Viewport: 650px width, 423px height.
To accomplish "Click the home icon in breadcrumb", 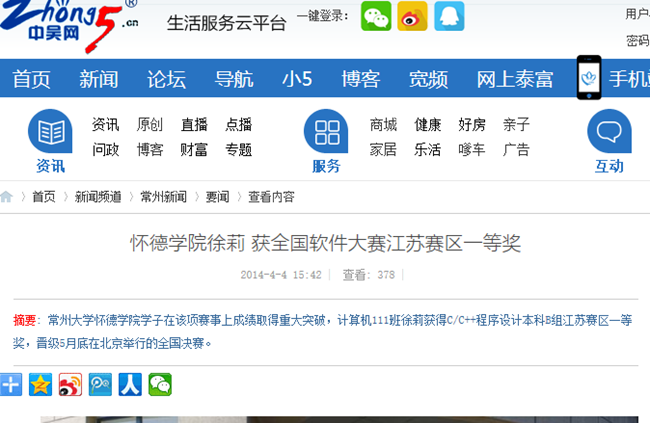I will pos(7,197).
